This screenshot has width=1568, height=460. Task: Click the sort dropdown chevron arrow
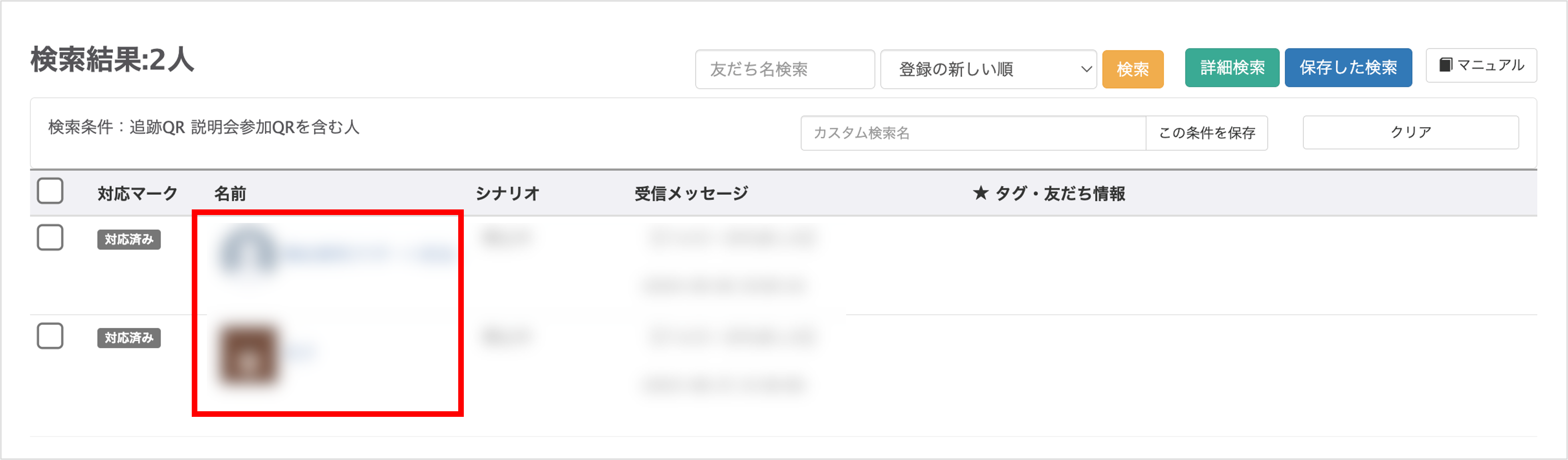click(x=1086, y=70)
